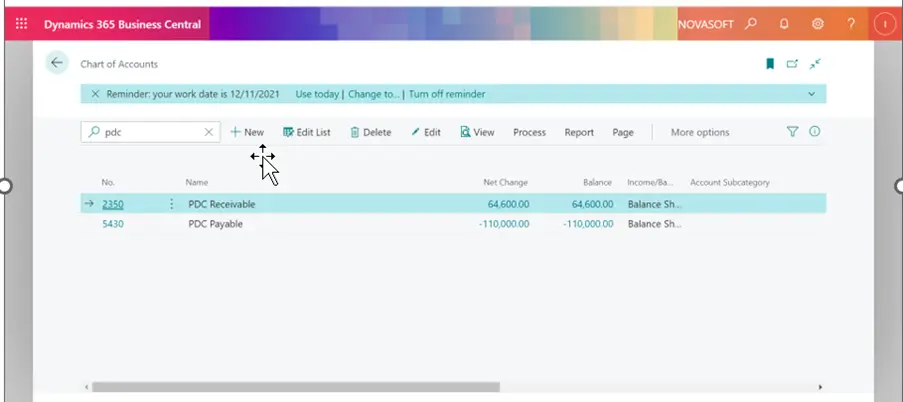Click scrollbar left arrow
This screenshot has width=903, height=402.
tap(86, 387)
